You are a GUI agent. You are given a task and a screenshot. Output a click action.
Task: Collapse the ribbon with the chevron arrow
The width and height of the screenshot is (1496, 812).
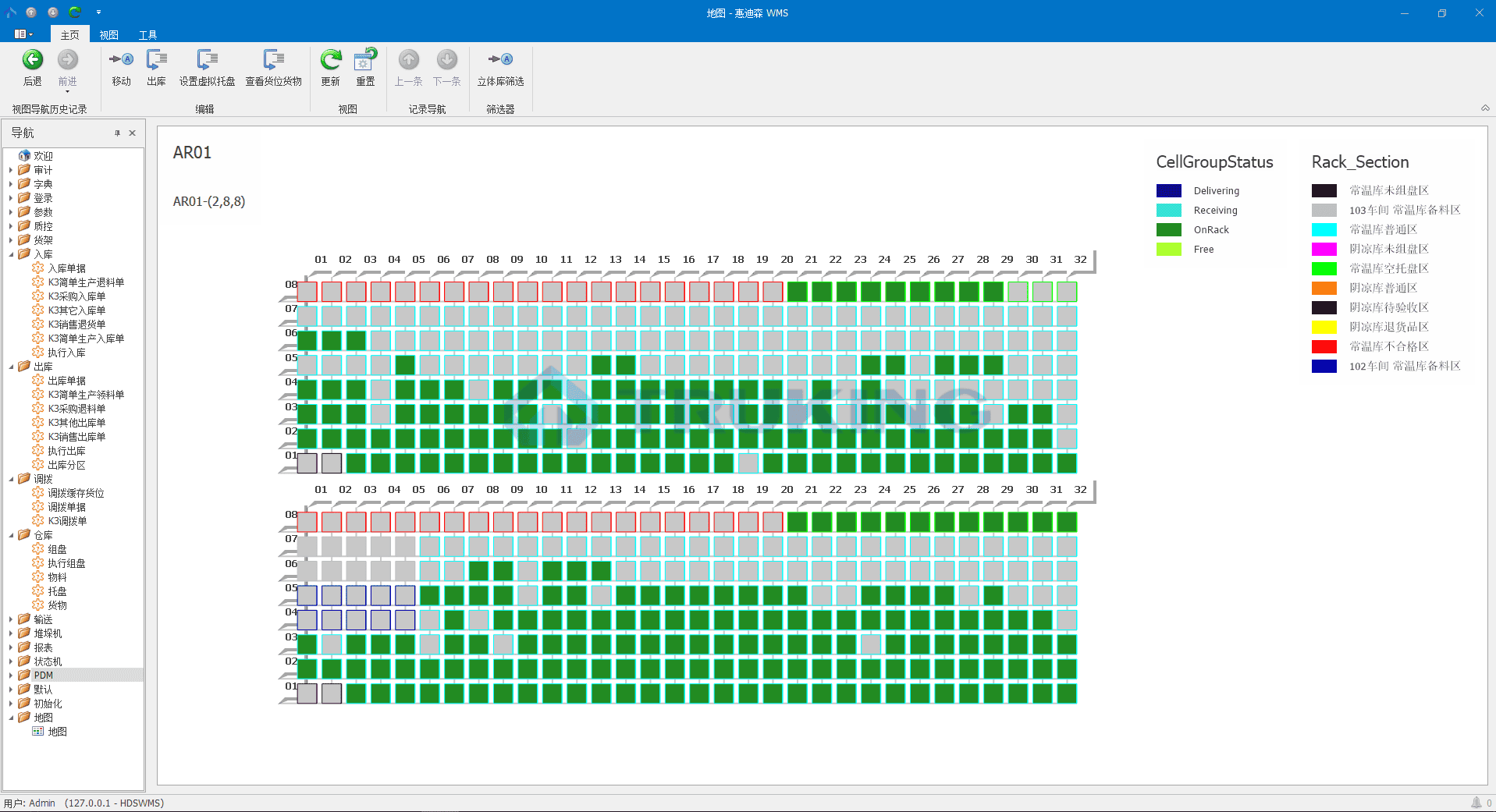coord(1484,108)
